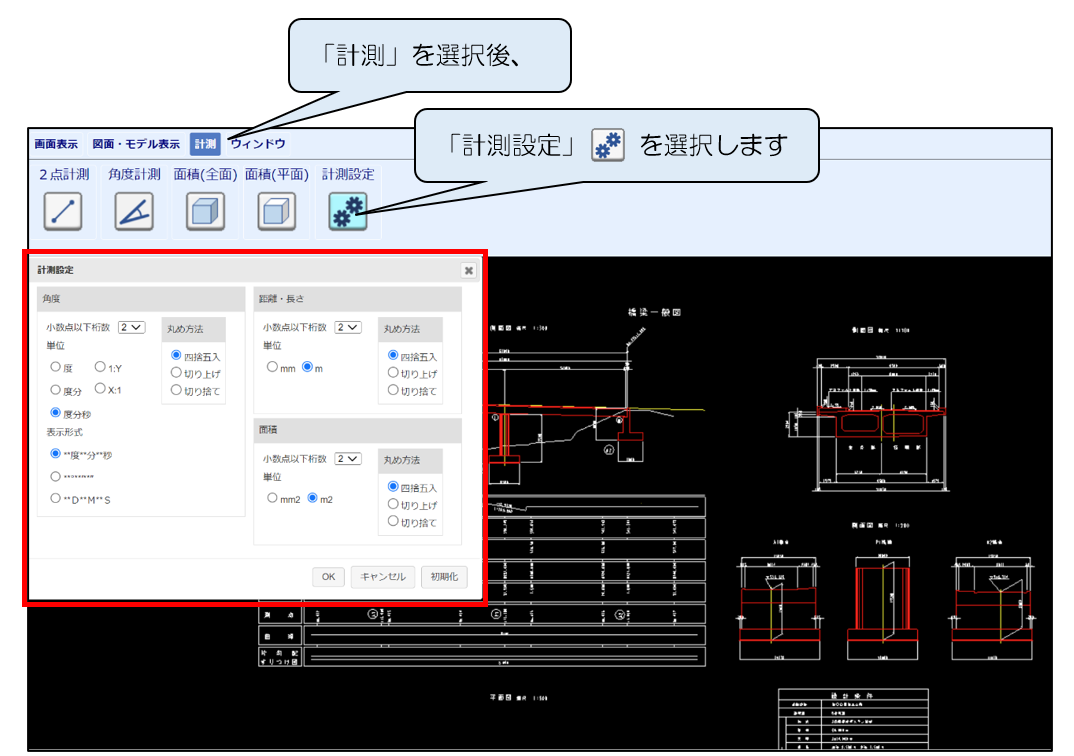Open decimal places dropdown for 面積
This screenshot has height=756, width=1074.
pos(348,458)
